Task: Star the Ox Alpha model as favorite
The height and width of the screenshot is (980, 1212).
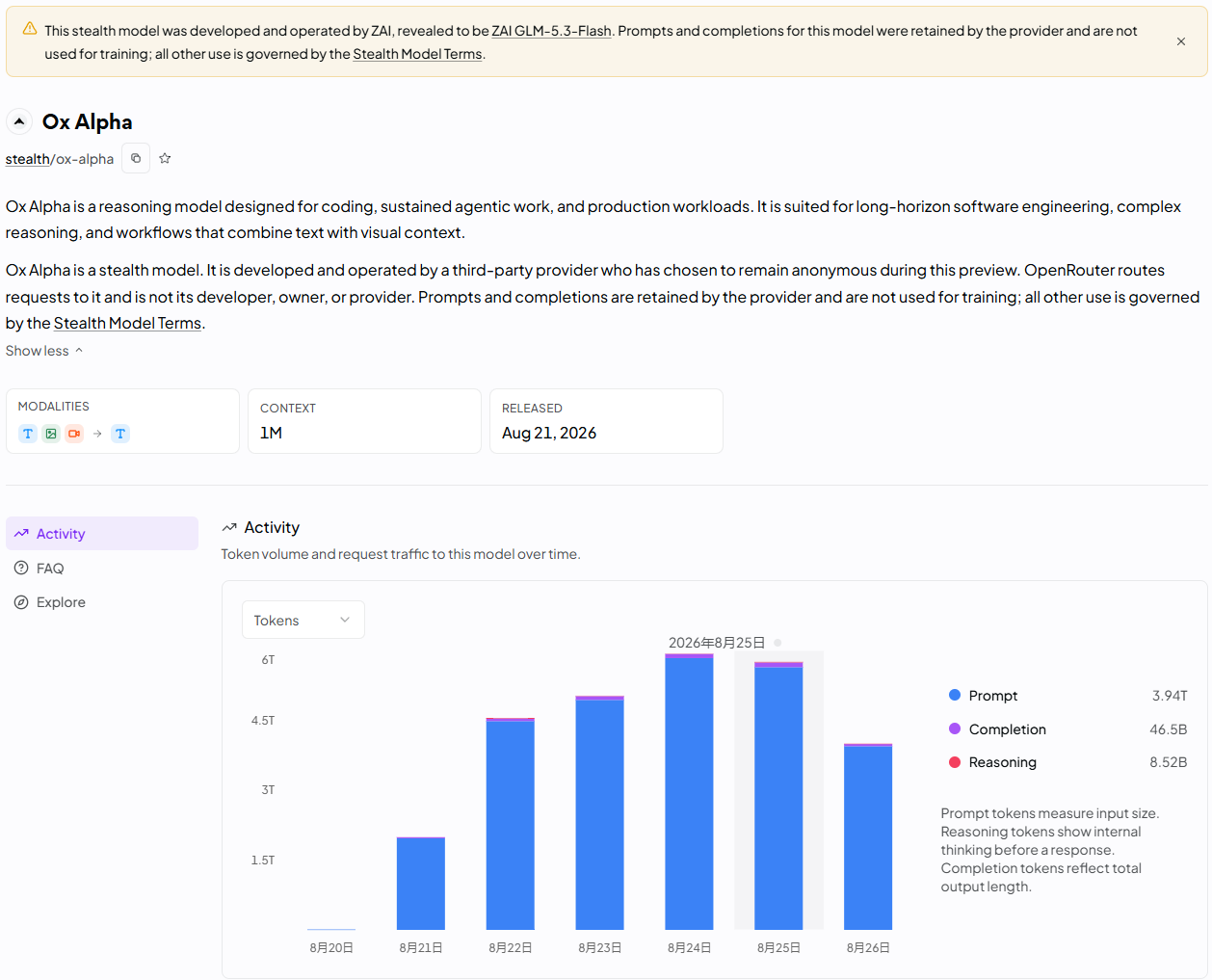Action: tap(165, 158)
